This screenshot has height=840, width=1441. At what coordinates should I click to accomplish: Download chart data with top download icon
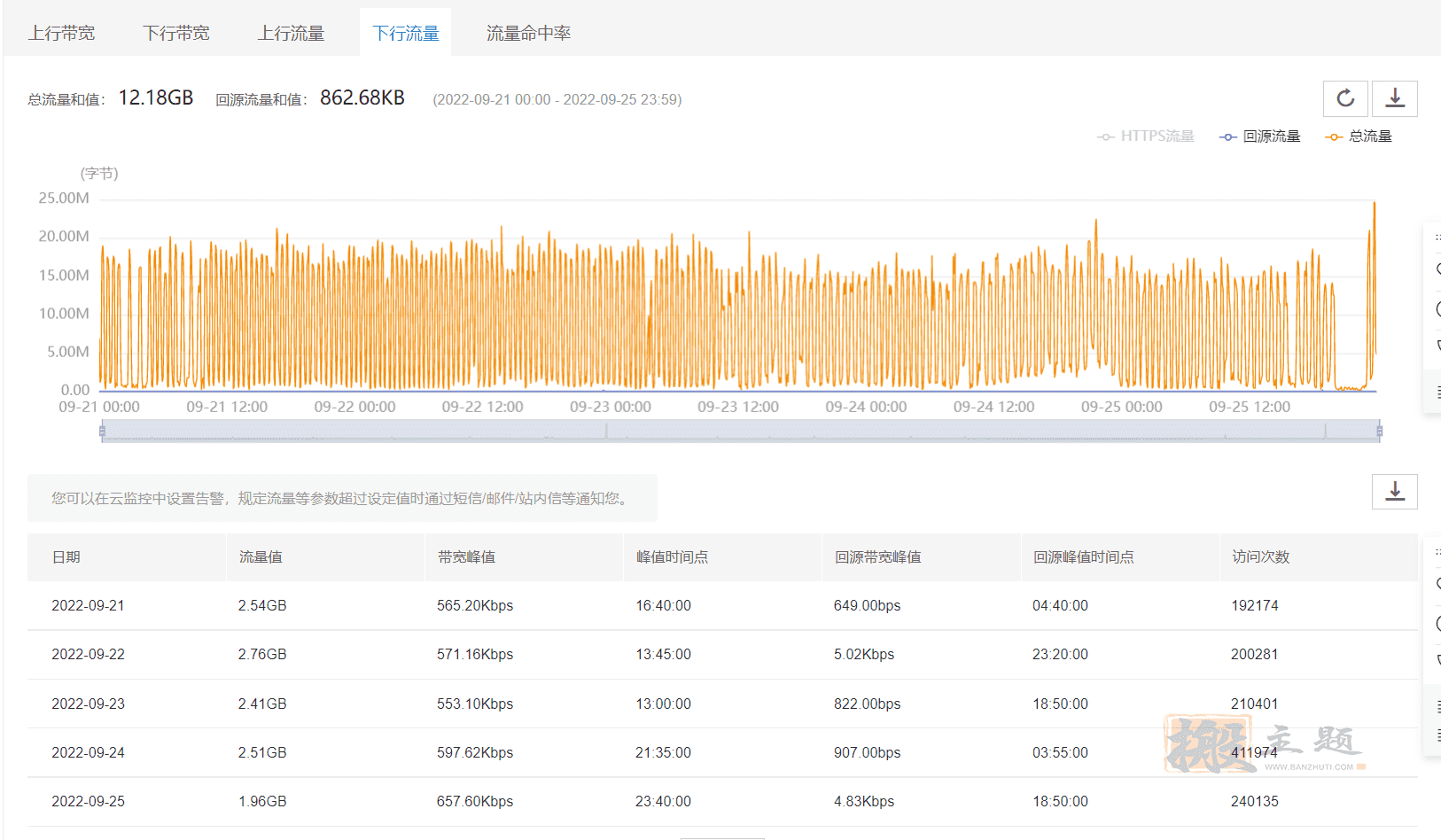(1395, 98)
